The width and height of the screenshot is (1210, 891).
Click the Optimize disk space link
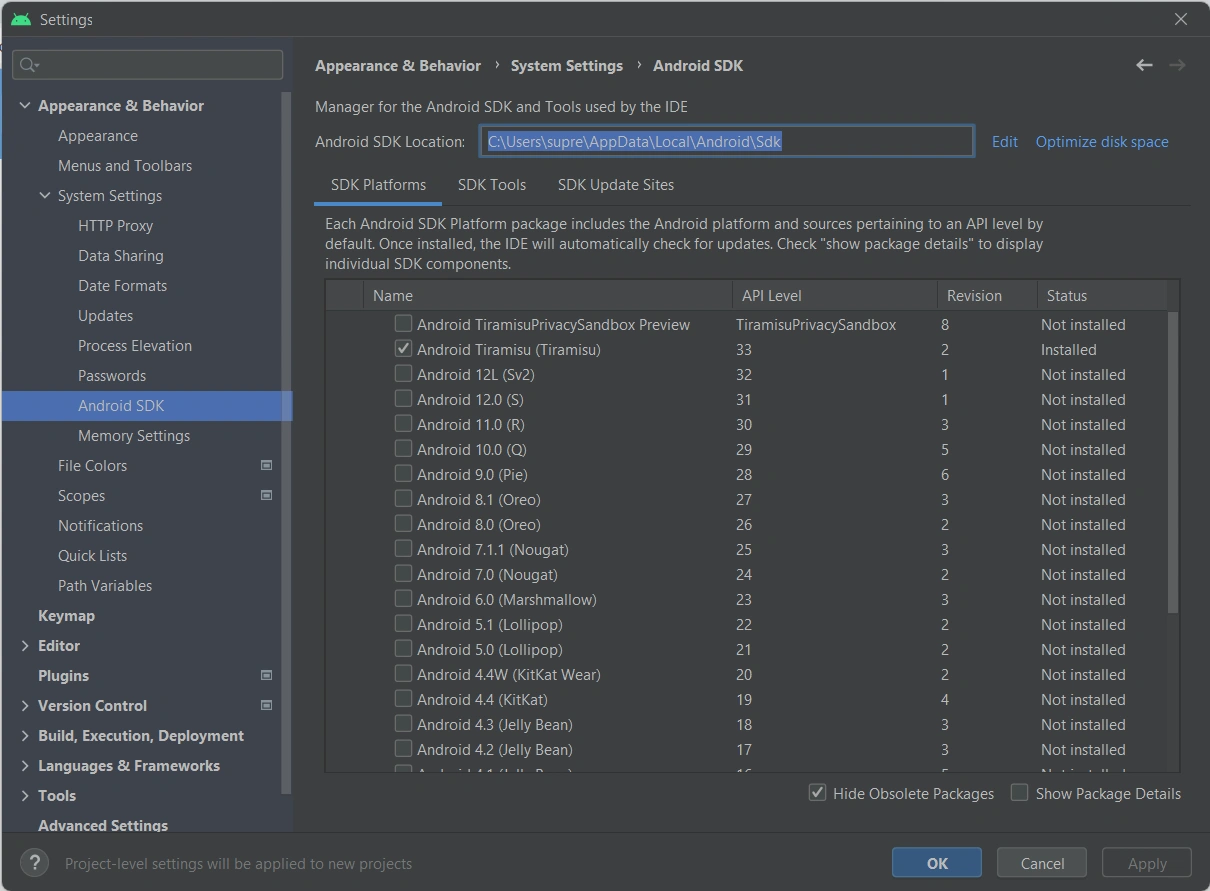(1101, 142)
